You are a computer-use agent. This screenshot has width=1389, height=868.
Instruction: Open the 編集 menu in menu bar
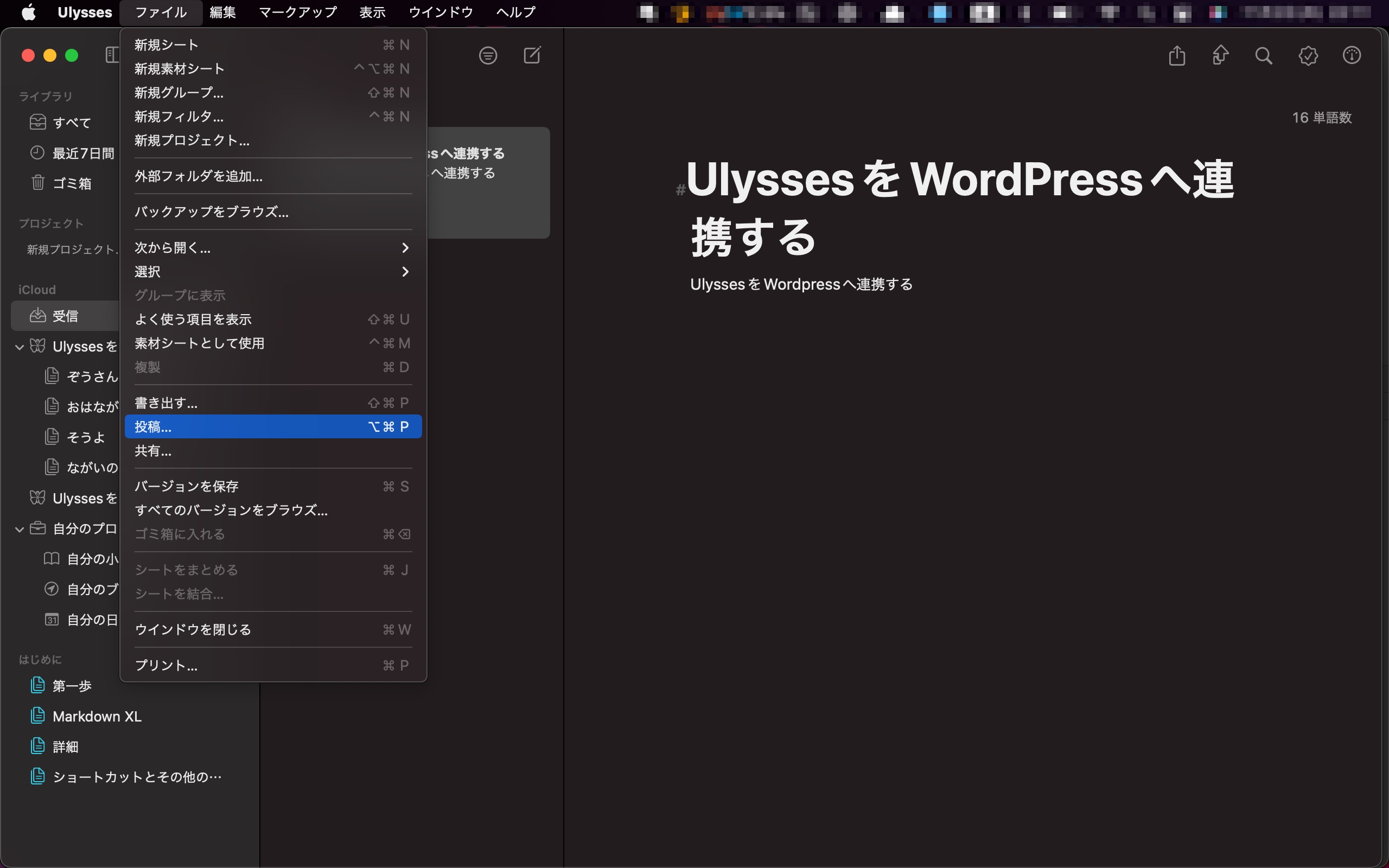222,12
